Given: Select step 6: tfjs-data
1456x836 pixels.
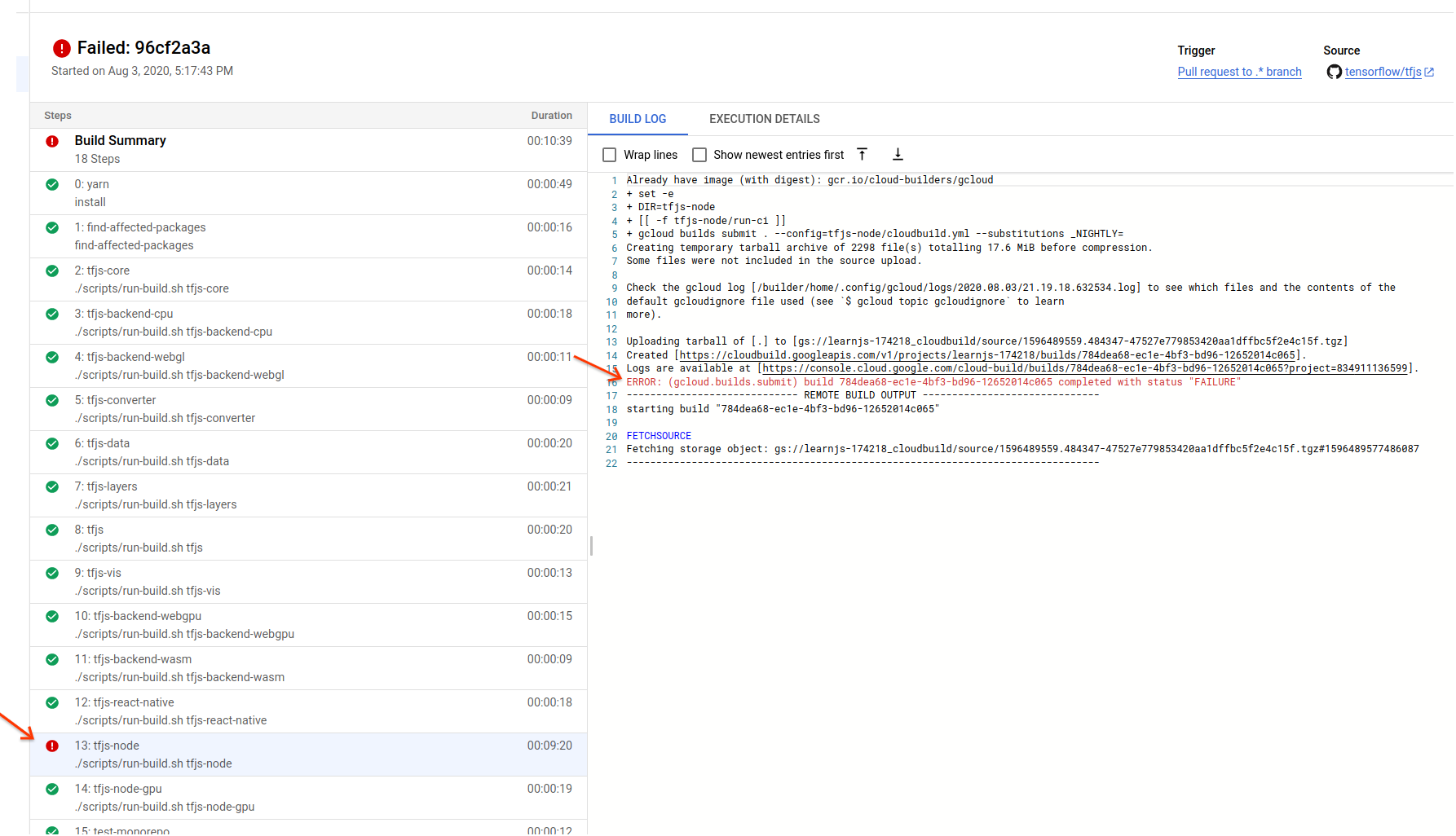Looking at the screenshot, I should tap(308, 452).
